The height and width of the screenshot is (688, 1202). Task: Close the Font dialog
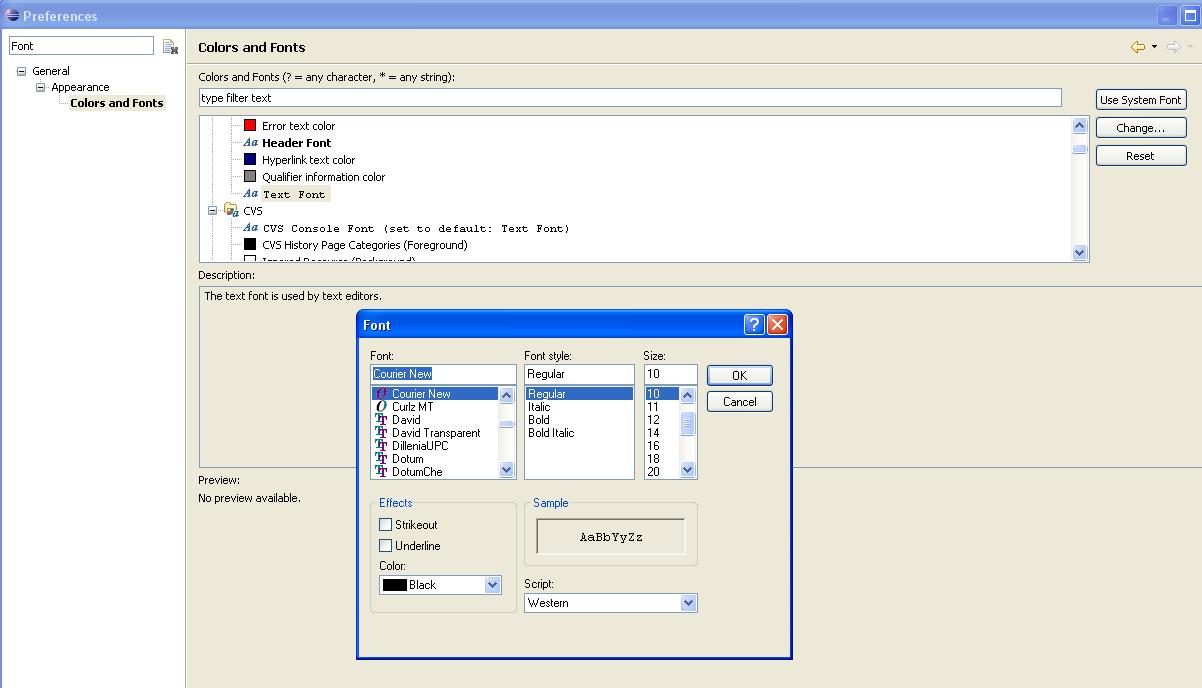777,324
